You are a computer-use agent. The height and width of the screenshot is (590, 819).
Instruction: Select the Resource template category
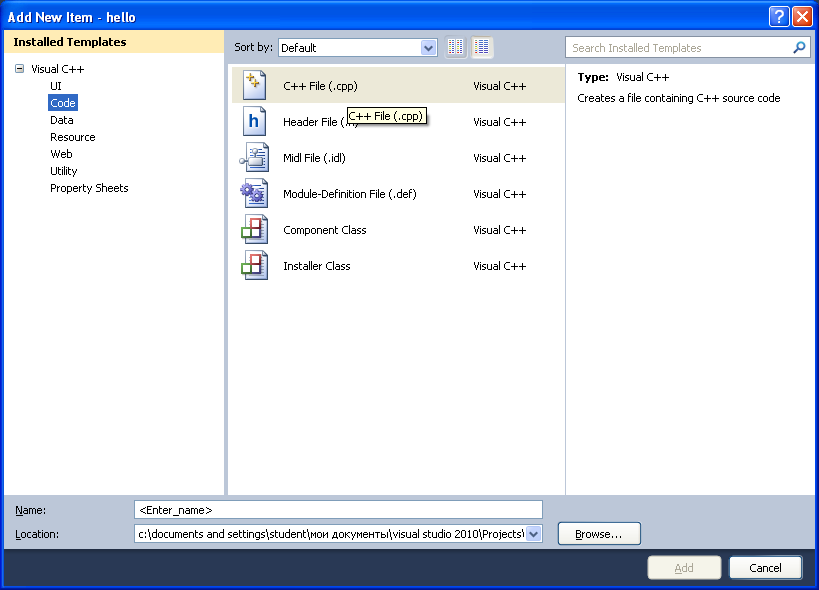pos(73,137)
